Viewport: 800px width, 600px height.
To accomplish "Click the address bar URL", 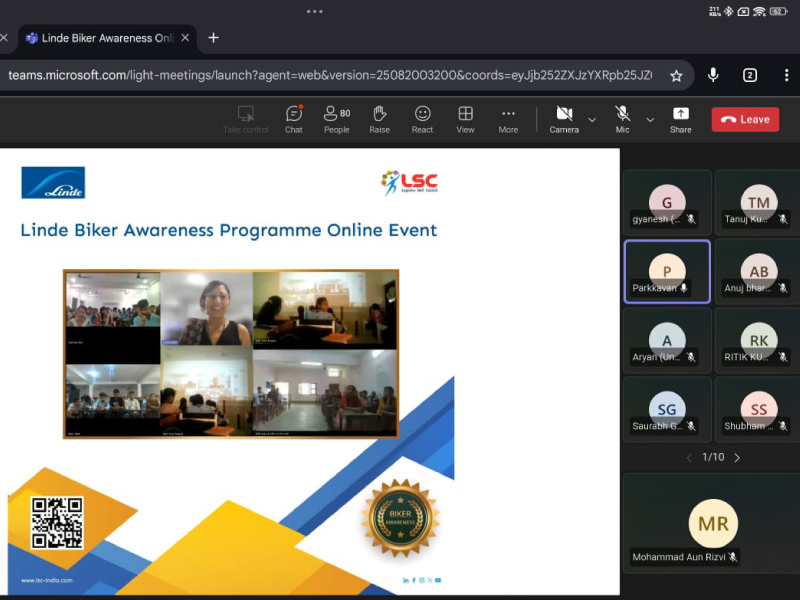I will point(330,76).
